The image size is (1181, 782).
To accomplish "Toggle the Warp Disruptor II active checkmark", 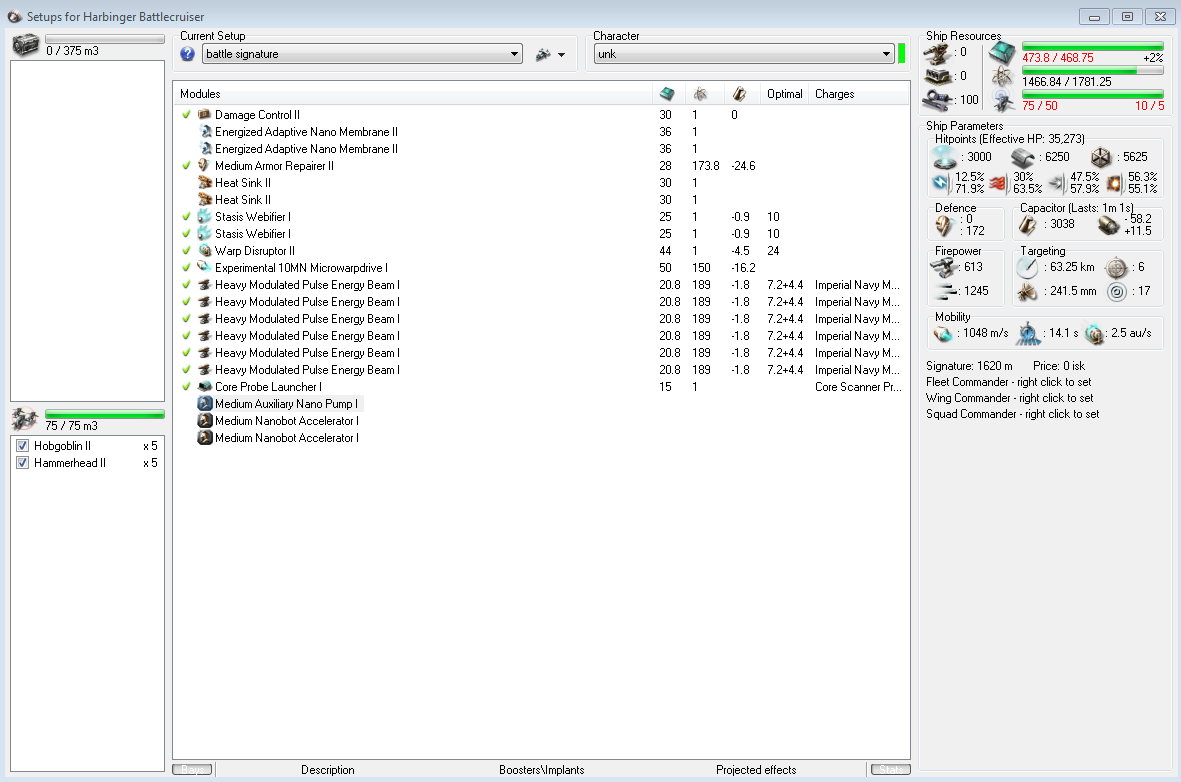I will click(x=186, y=250).
